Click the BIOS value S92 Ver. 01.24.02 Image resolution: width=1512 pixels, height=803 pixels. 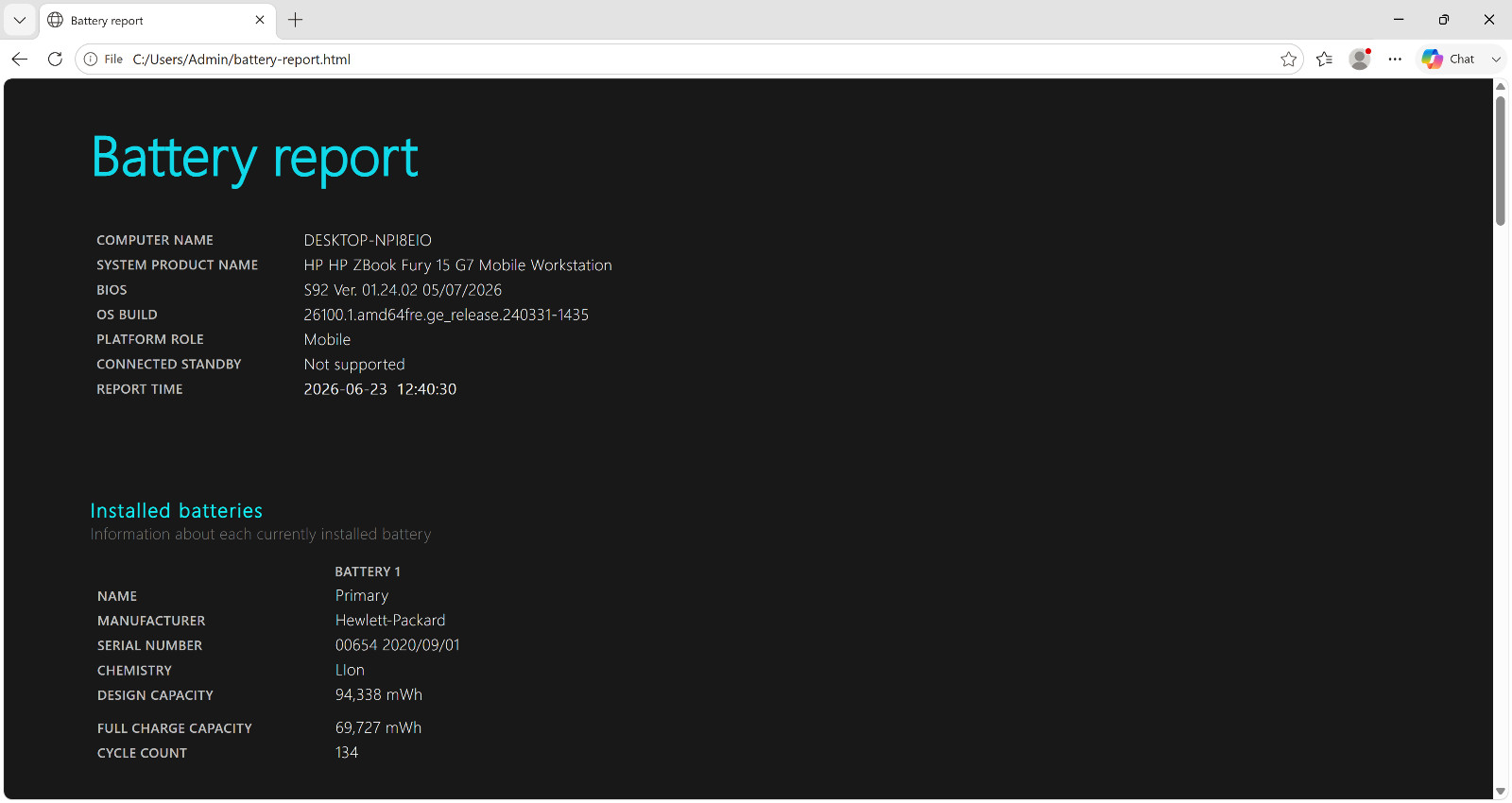point(403,290)
